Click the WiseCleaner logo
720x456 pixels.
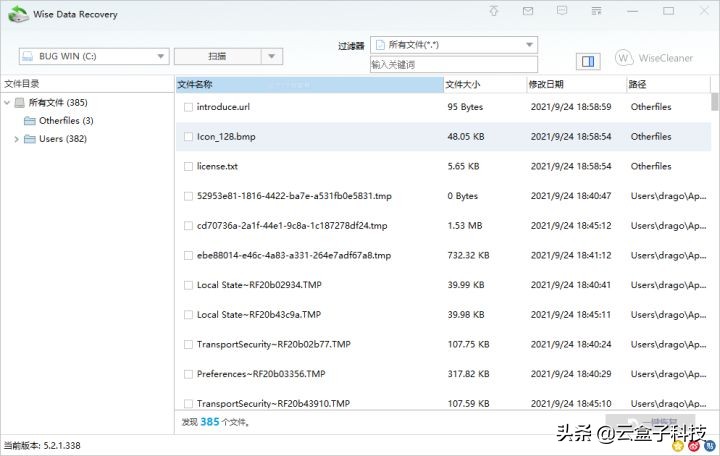pos(654,59)
